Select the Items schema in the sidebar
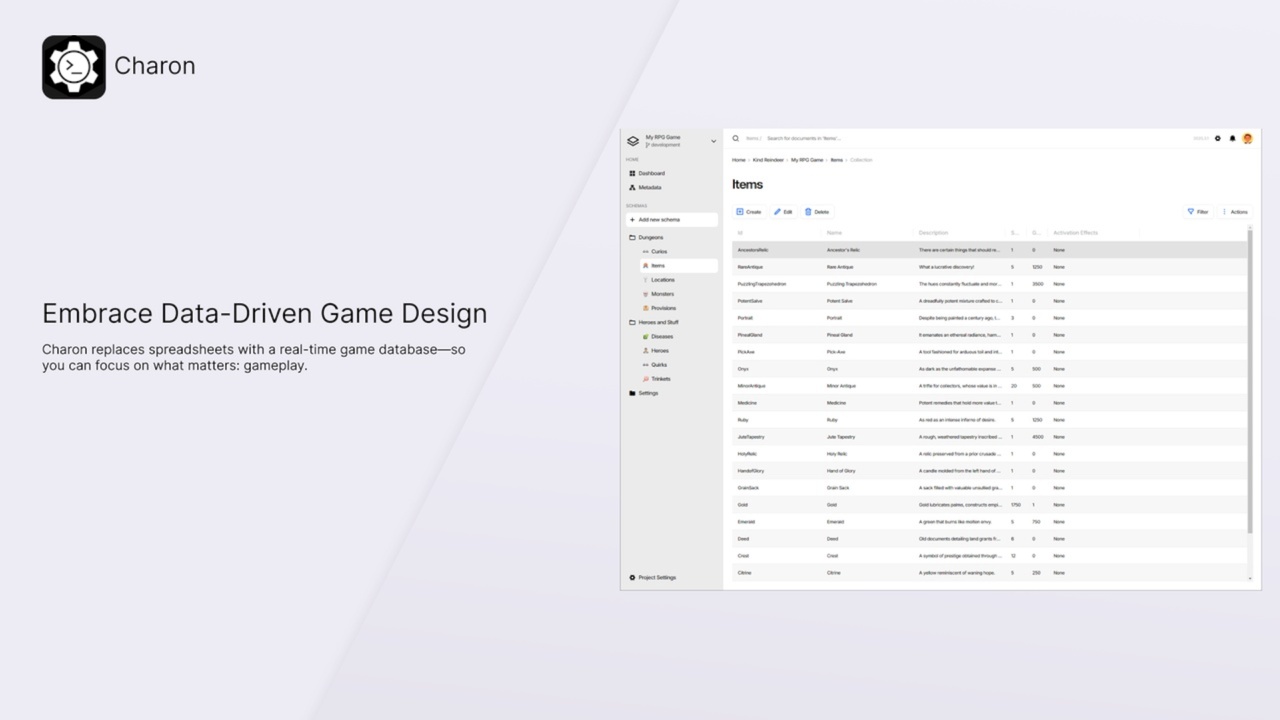 point(679,266)
